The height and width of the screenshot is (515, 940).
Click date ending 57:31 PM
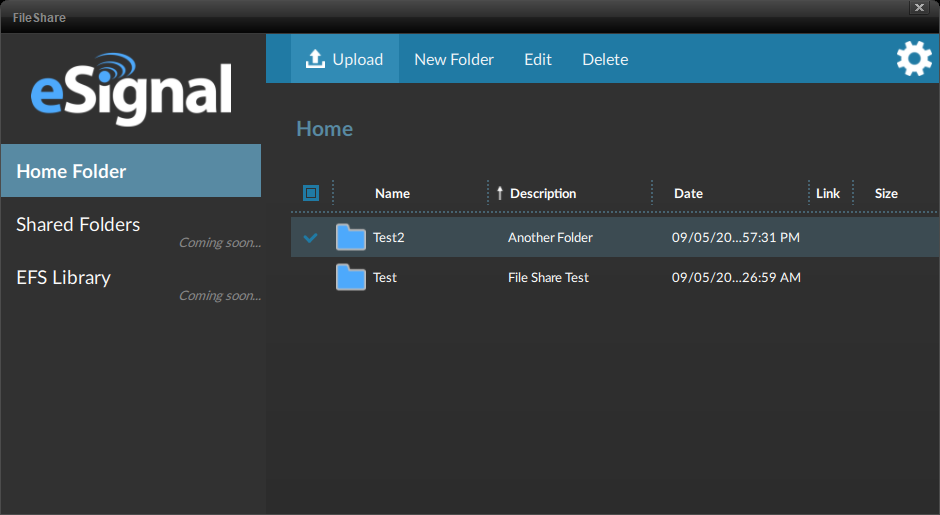(736, 237)
